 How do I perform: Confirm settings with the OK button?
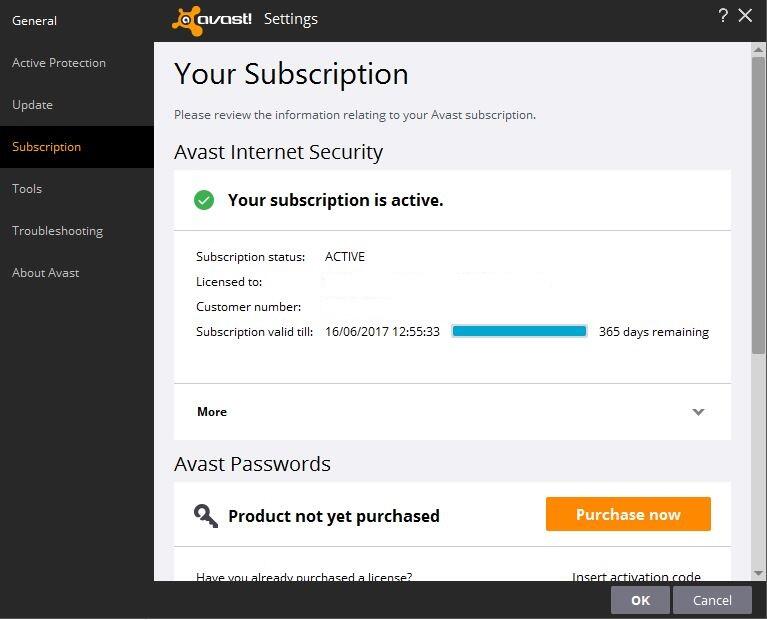click(640, 600)
